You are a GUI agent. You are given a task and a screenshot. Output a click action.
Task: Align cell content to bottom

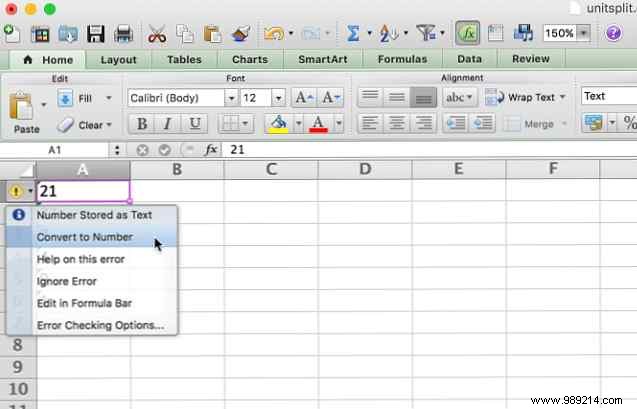[423, 97]
